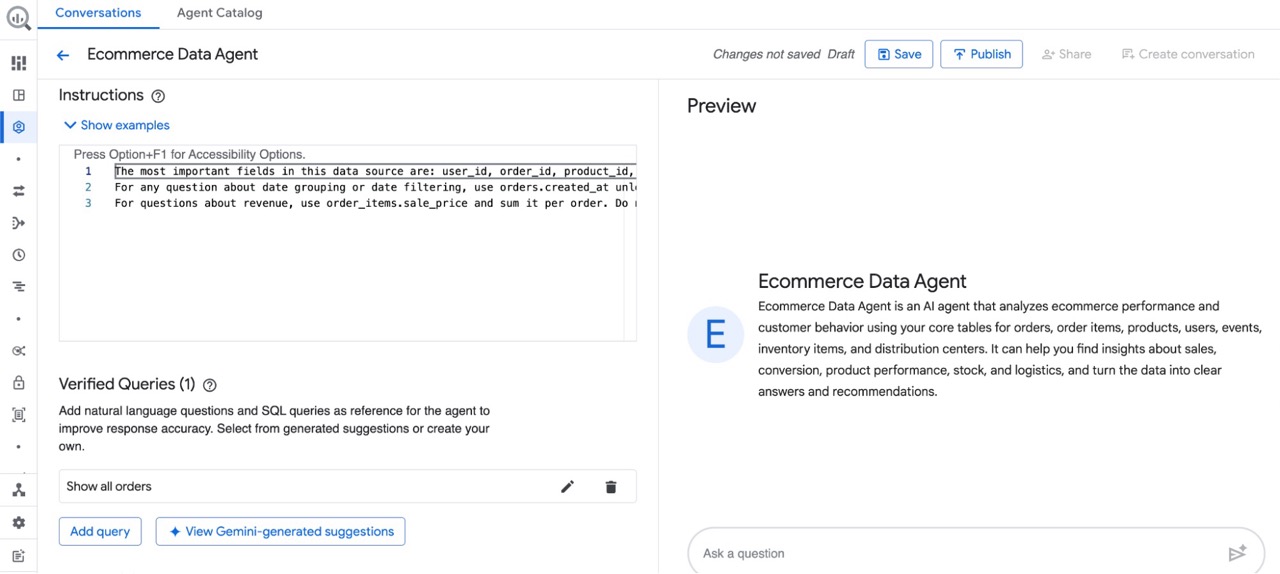Click the Verified Queries help icon
The height and width of the screenshot is (574, 1280).
coord(209,385)
